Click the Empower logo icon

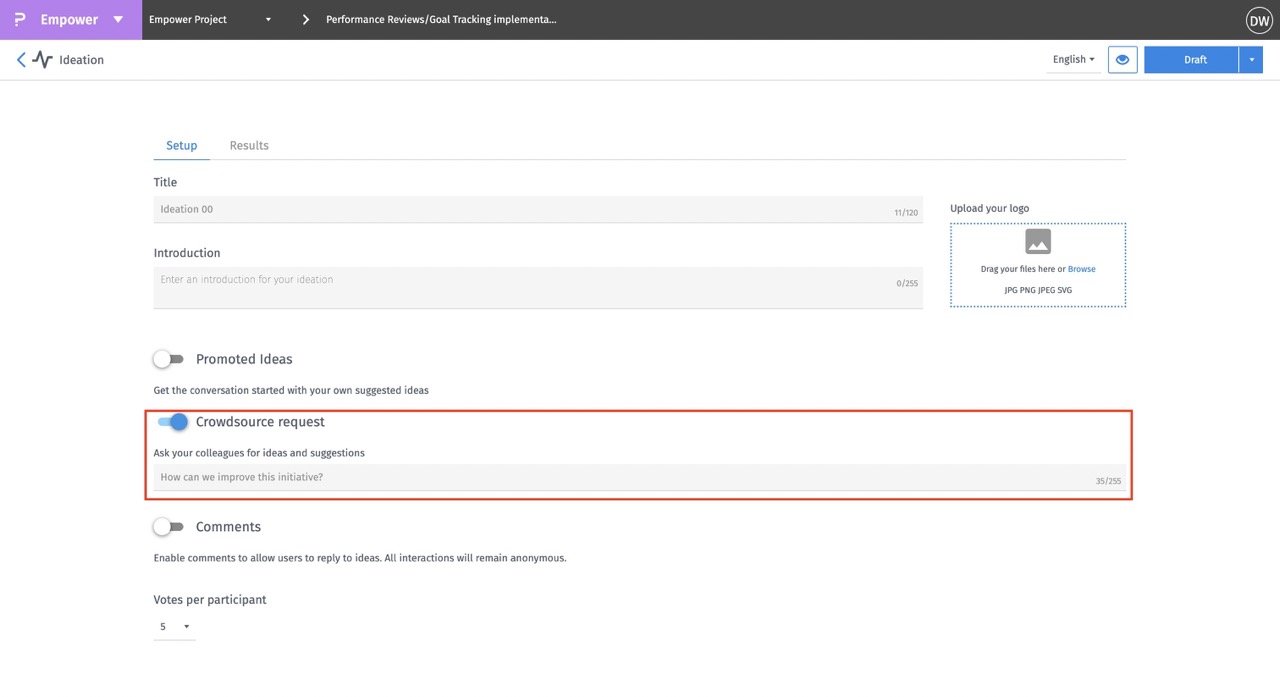pyautogui.click(x=20, y=20)
